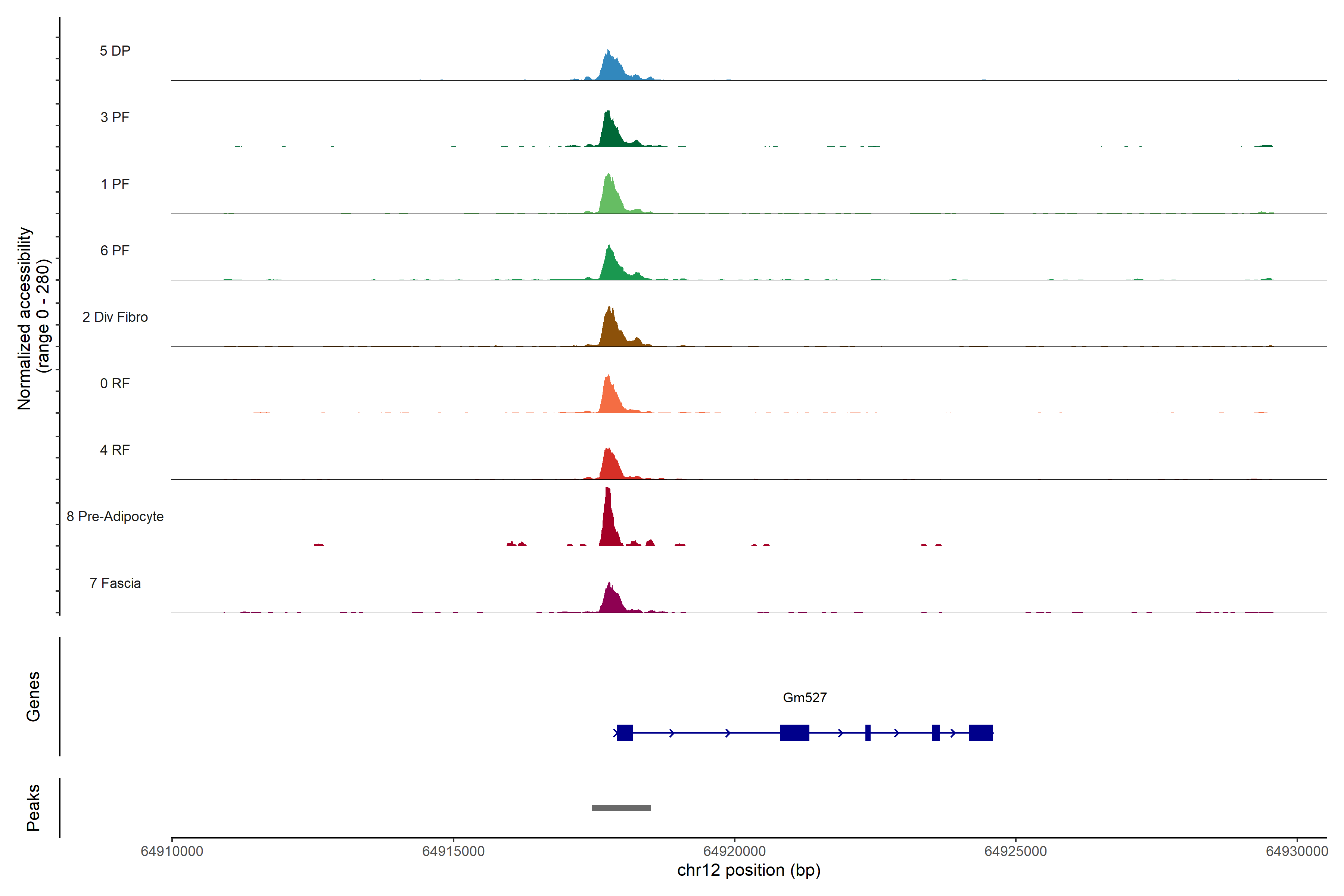Select the 4 RF track label
Image resolution: width=1344 pixels, height=896 pixels.
115,450
